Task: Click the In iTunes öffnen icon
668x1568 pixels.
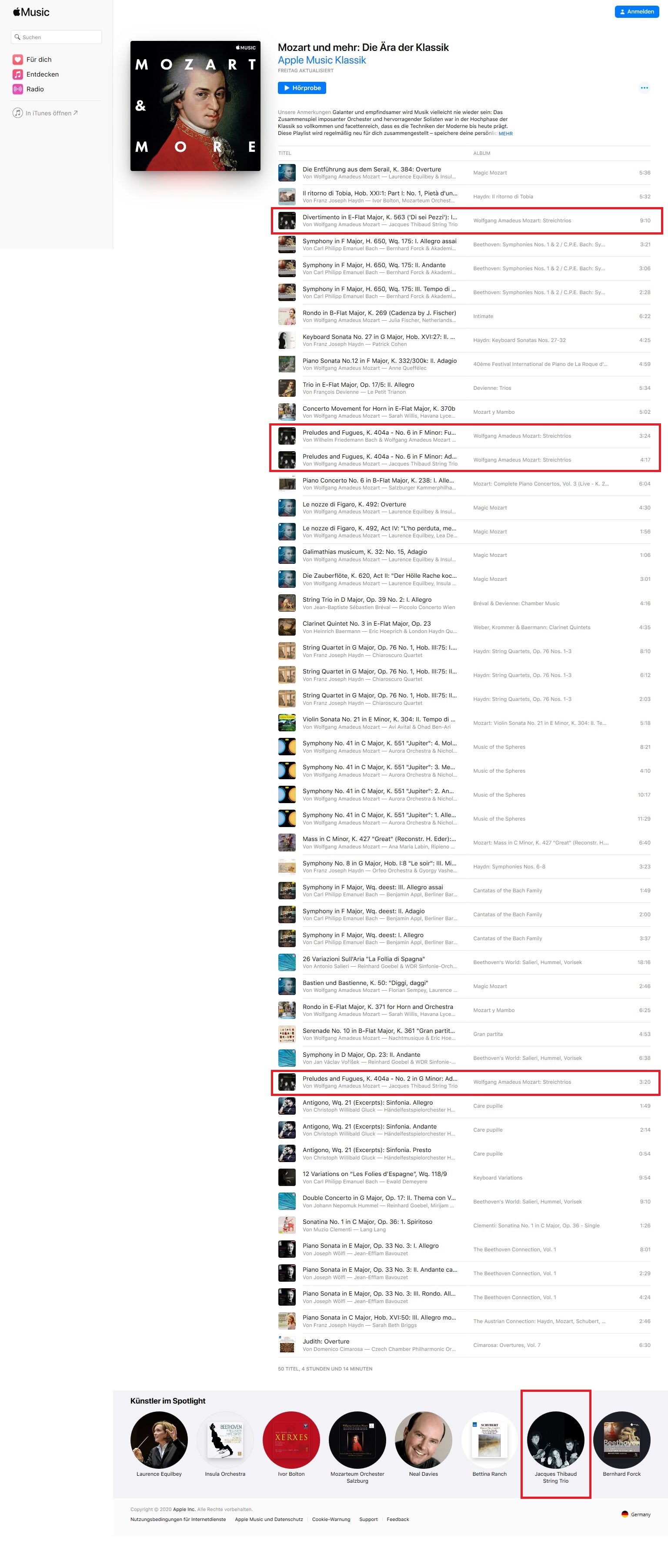Action: pos(18,113)
